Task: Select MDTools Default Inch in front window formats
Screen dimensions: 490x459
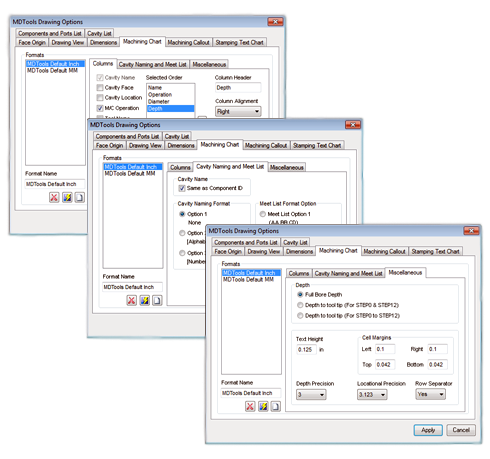Action: point(251,273)
